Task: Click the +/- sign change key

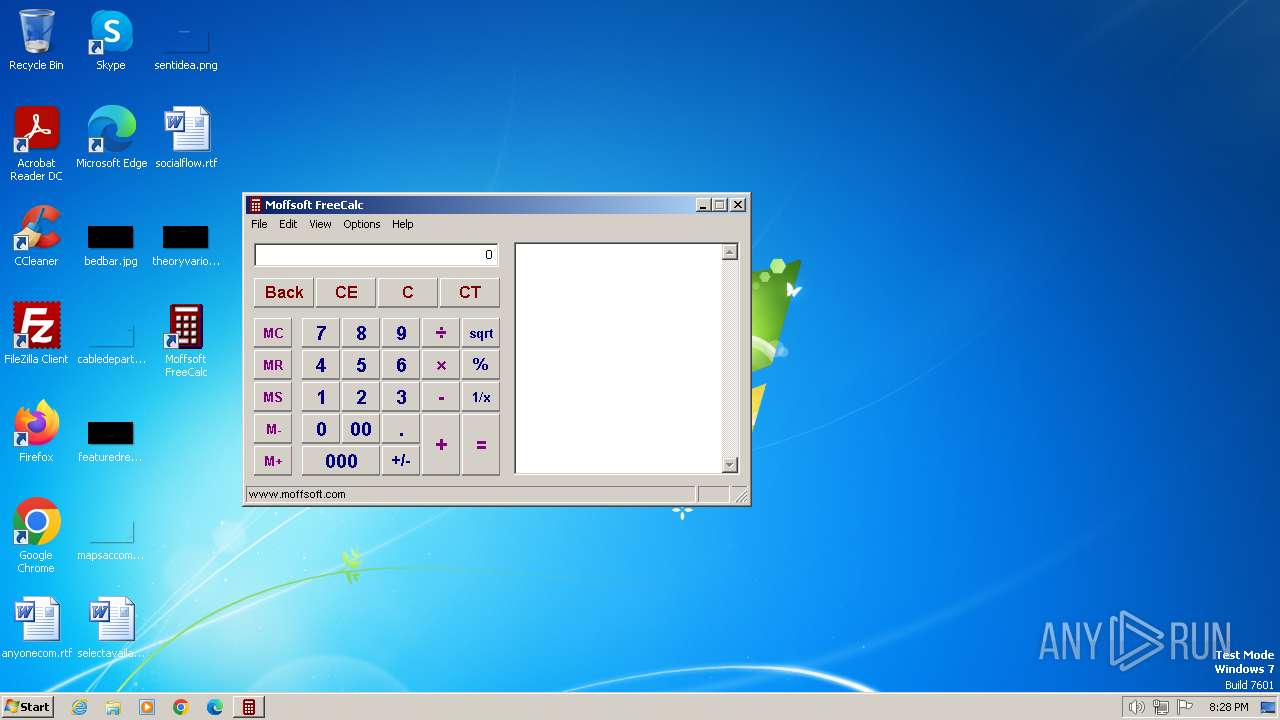Action: pos(401,461)
